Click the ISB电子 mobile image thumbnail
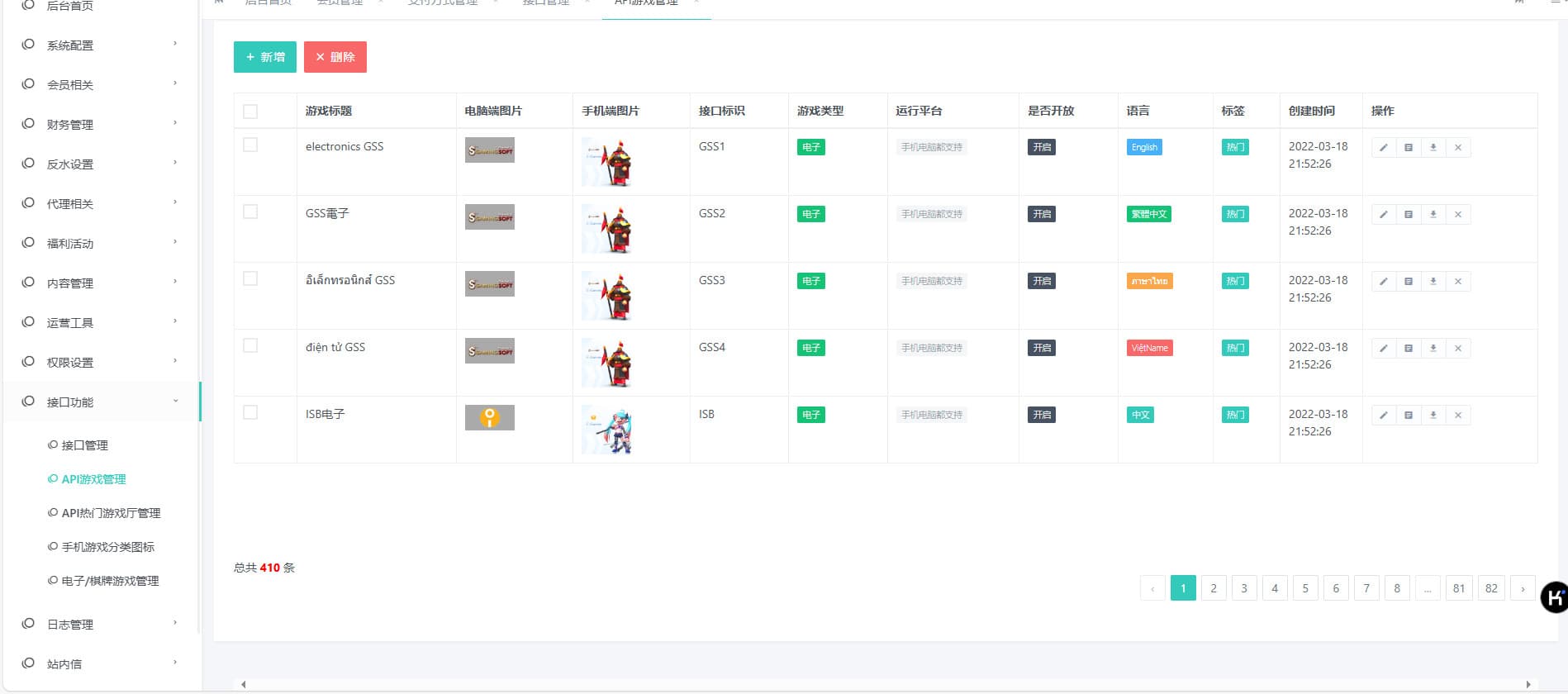The width and height of the screenshot is (1568, 694). click(x=607, y=430)
